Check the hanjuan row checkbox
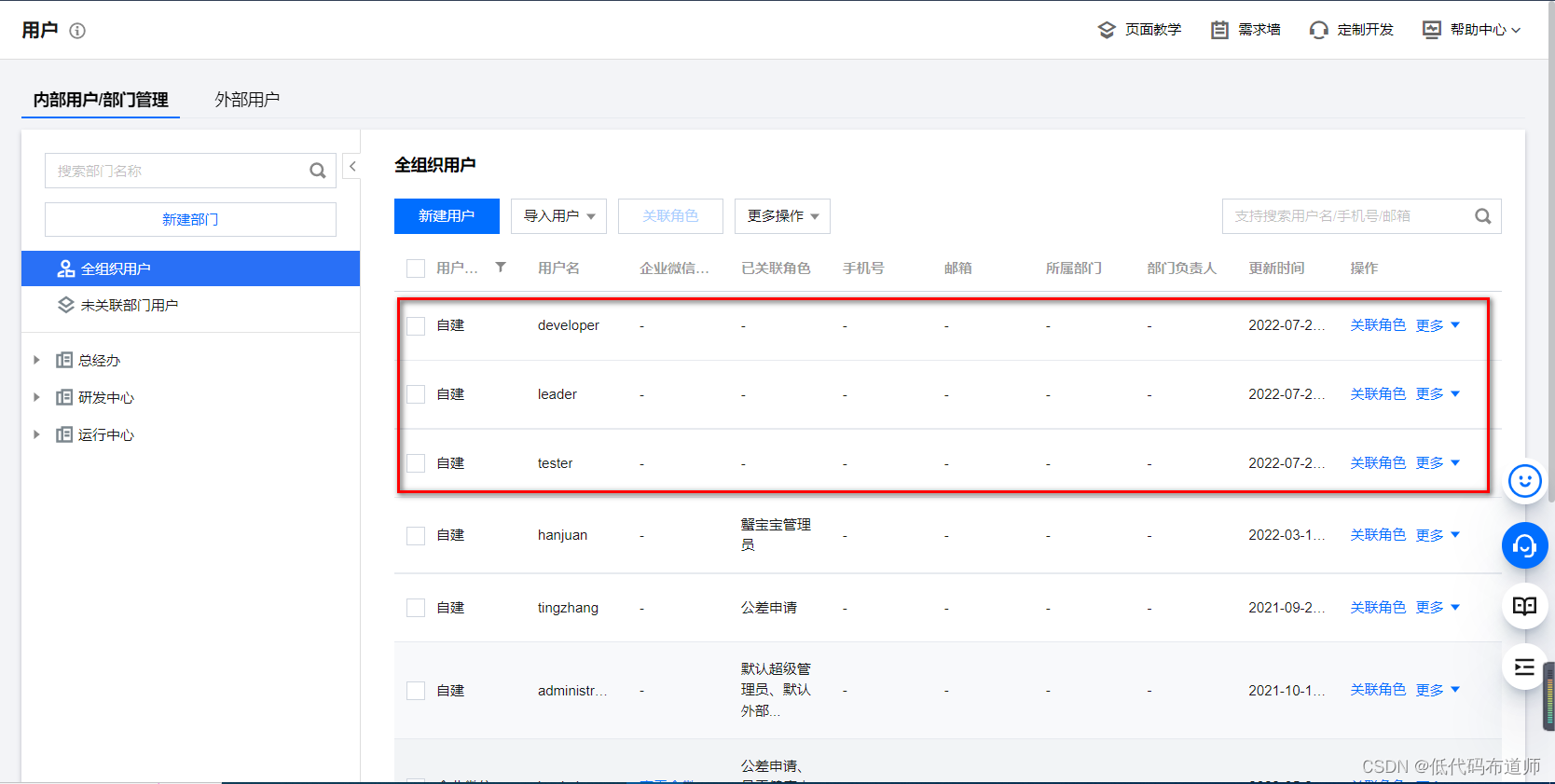The height and width of the screenshot is (784, 1555). [x=416, y=535]
